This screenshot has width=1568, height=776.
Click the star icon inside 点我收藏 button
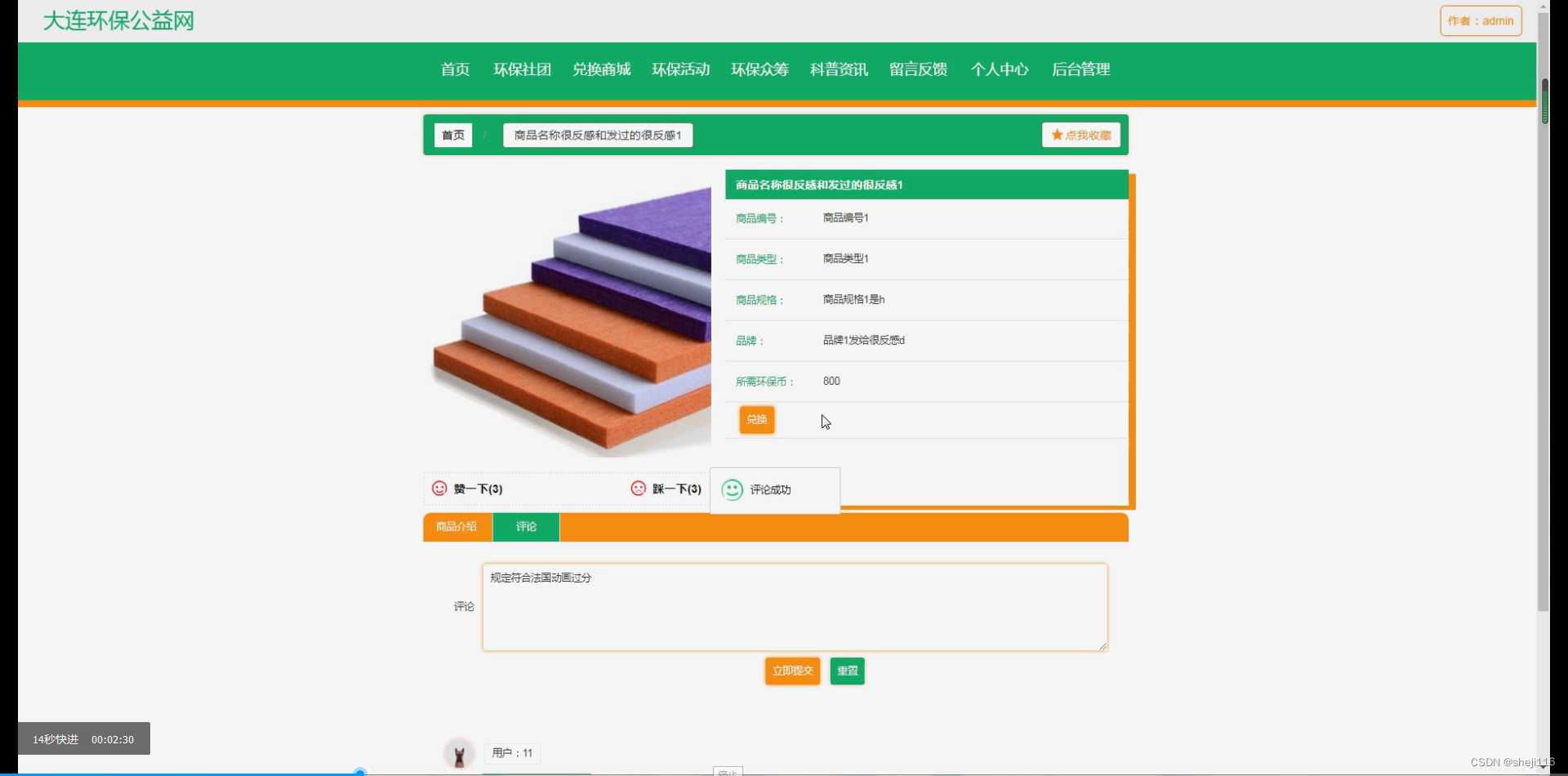coord(1055,135)
